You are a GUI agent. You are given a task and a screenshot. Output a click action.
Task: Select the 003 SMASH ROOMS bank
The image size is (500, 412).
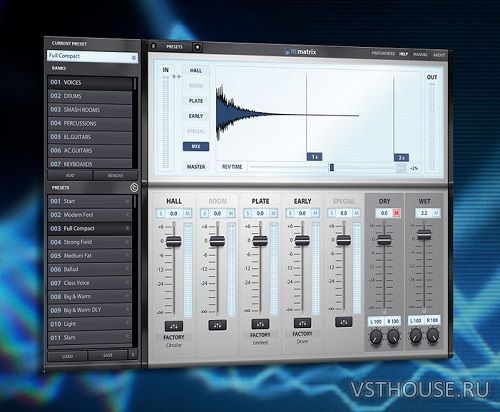coord(90,110)
